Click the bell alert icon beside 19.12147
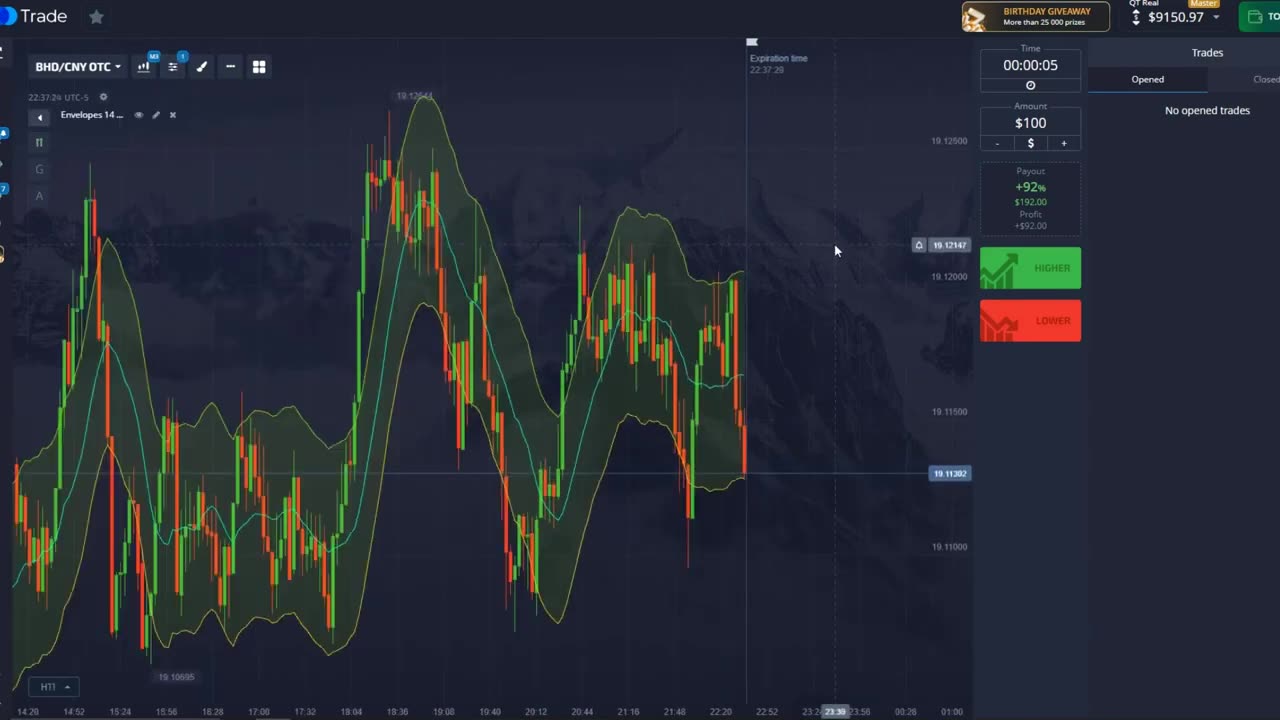The width and height of the screenshot is (1280, 720). coord(919,245)
